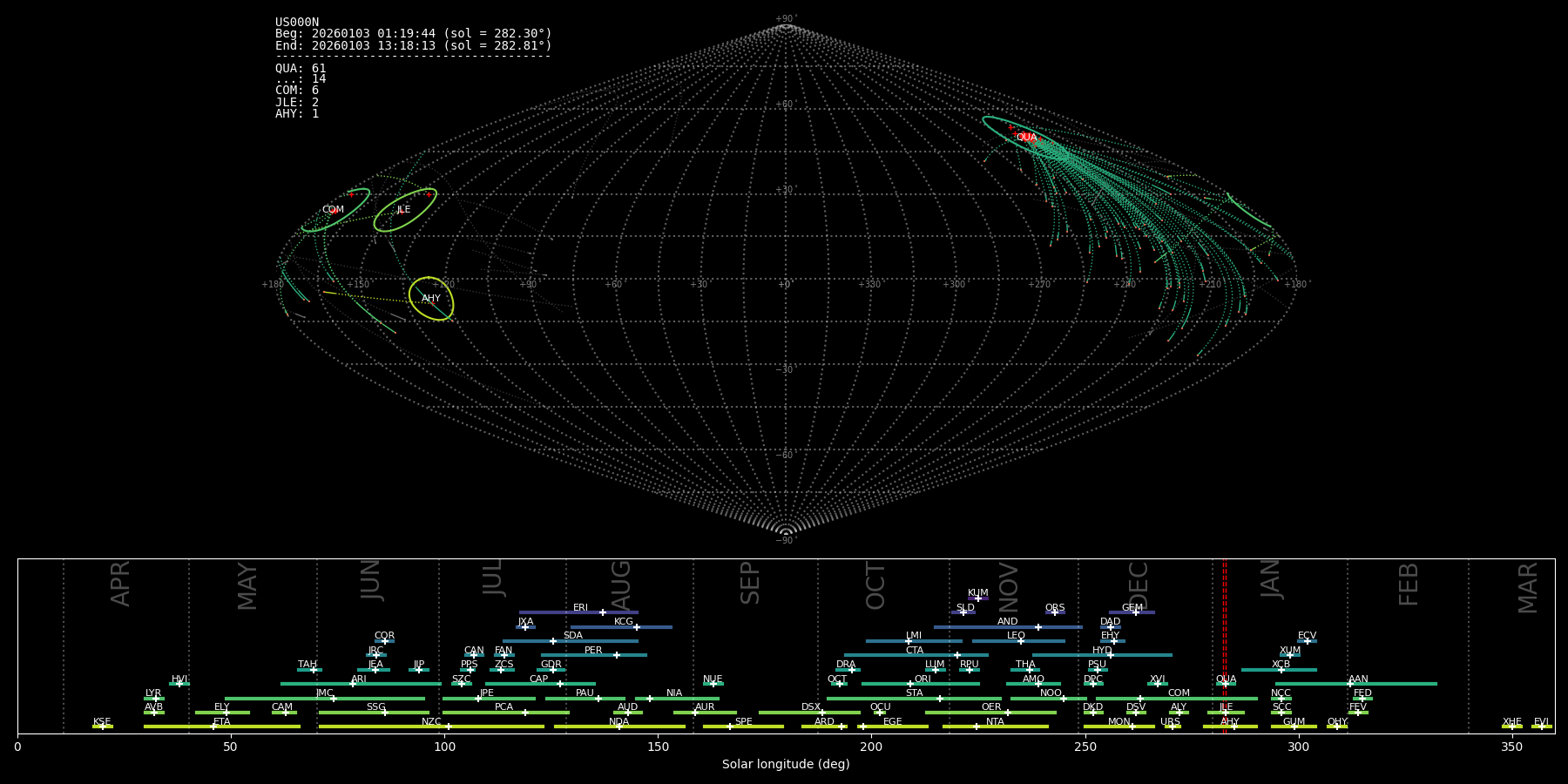Image resolution: width=1568 pixels, height=784 pixels.
Task: Click the JAN month label
Action: (1271, 579)
